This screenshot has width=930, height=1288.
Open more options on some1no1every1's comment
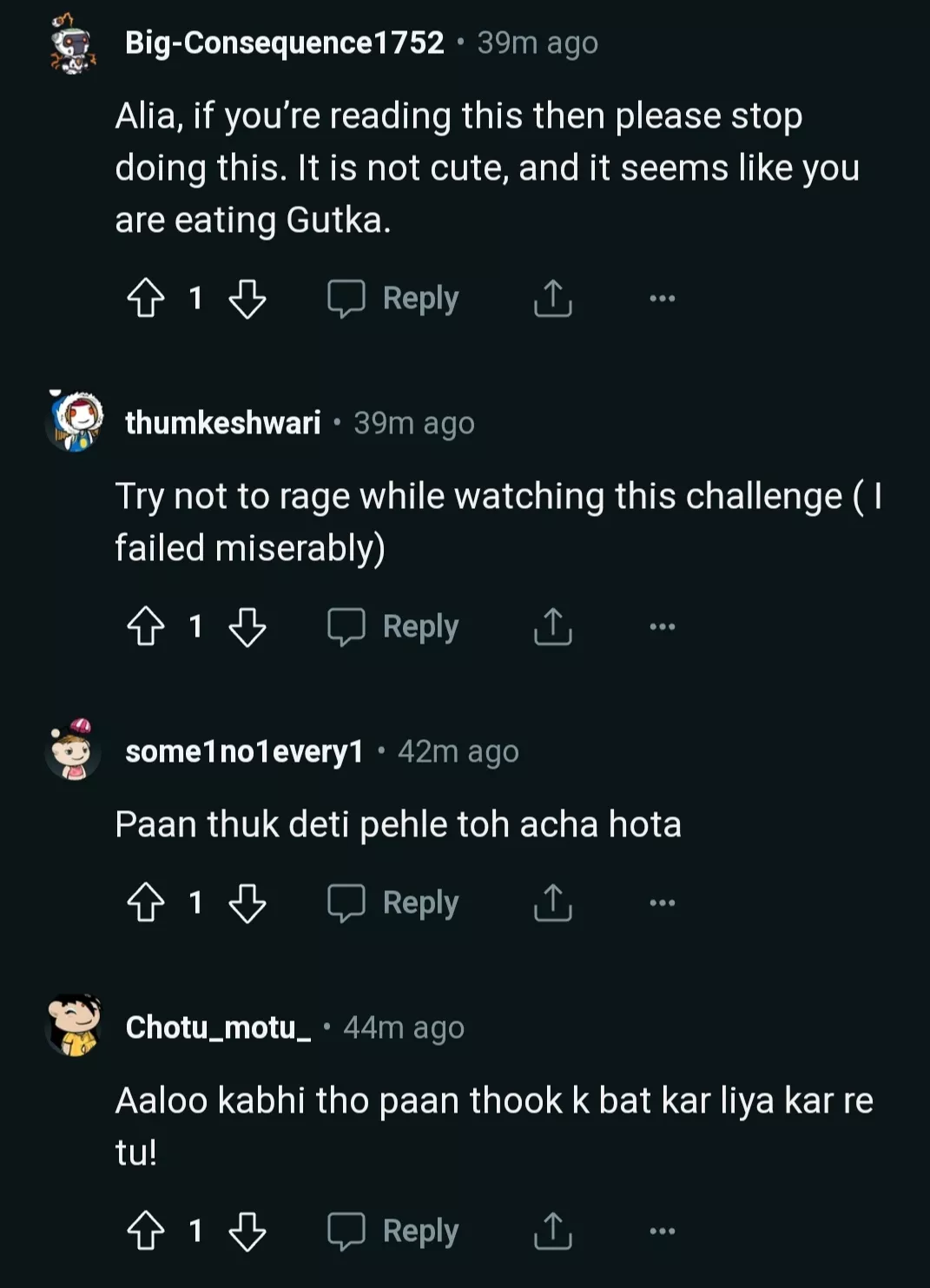pyautogui.click(x=662, y=902)
